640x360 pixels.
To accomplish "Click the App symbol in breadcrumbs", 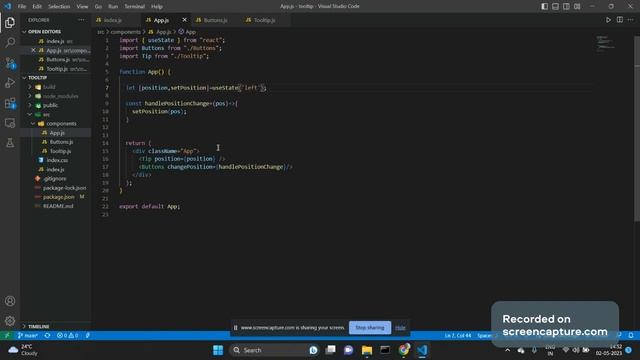I will (x=187, y=32).
